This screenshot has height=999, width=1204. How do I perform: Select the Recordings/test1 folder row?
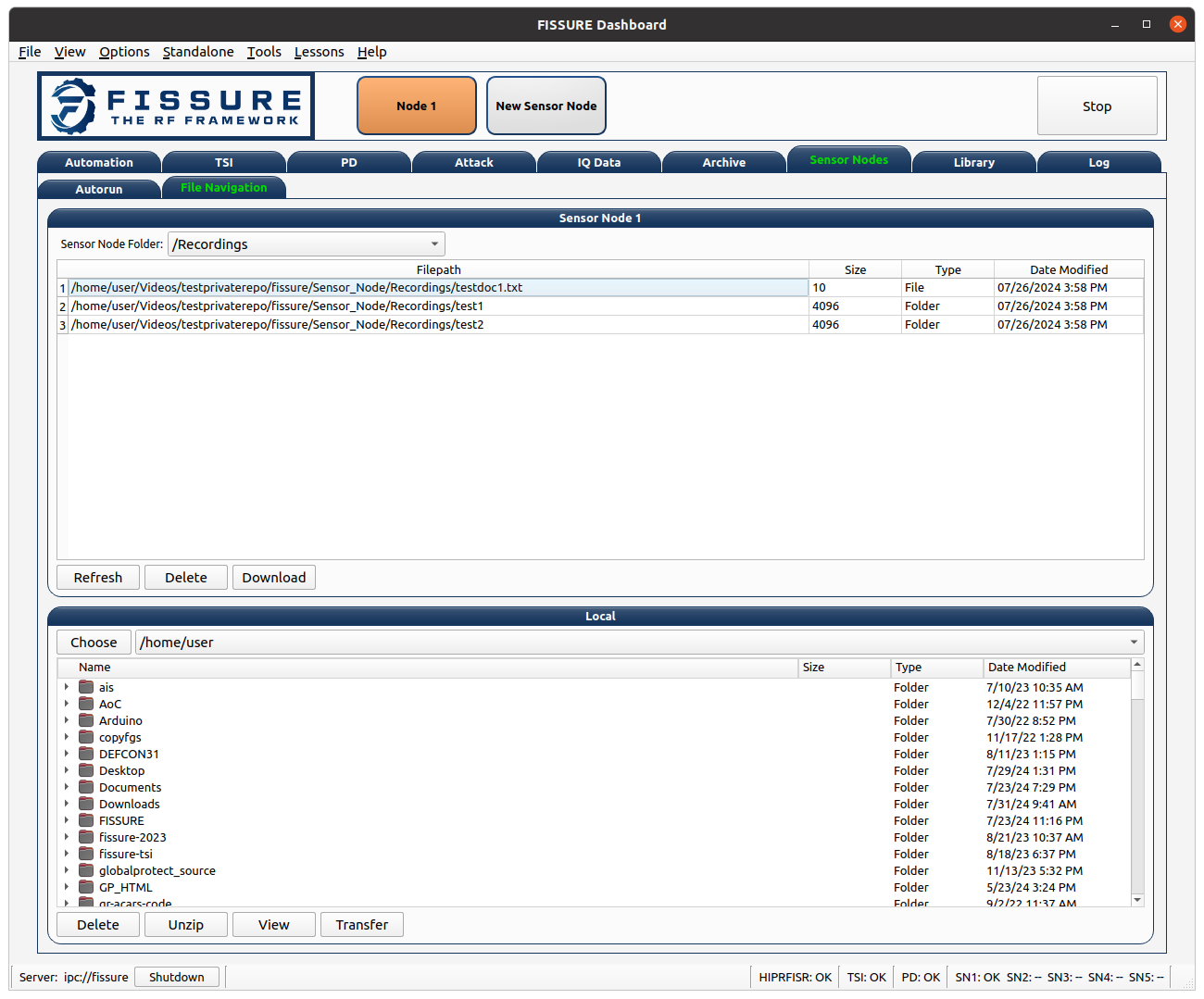point(439,306)
